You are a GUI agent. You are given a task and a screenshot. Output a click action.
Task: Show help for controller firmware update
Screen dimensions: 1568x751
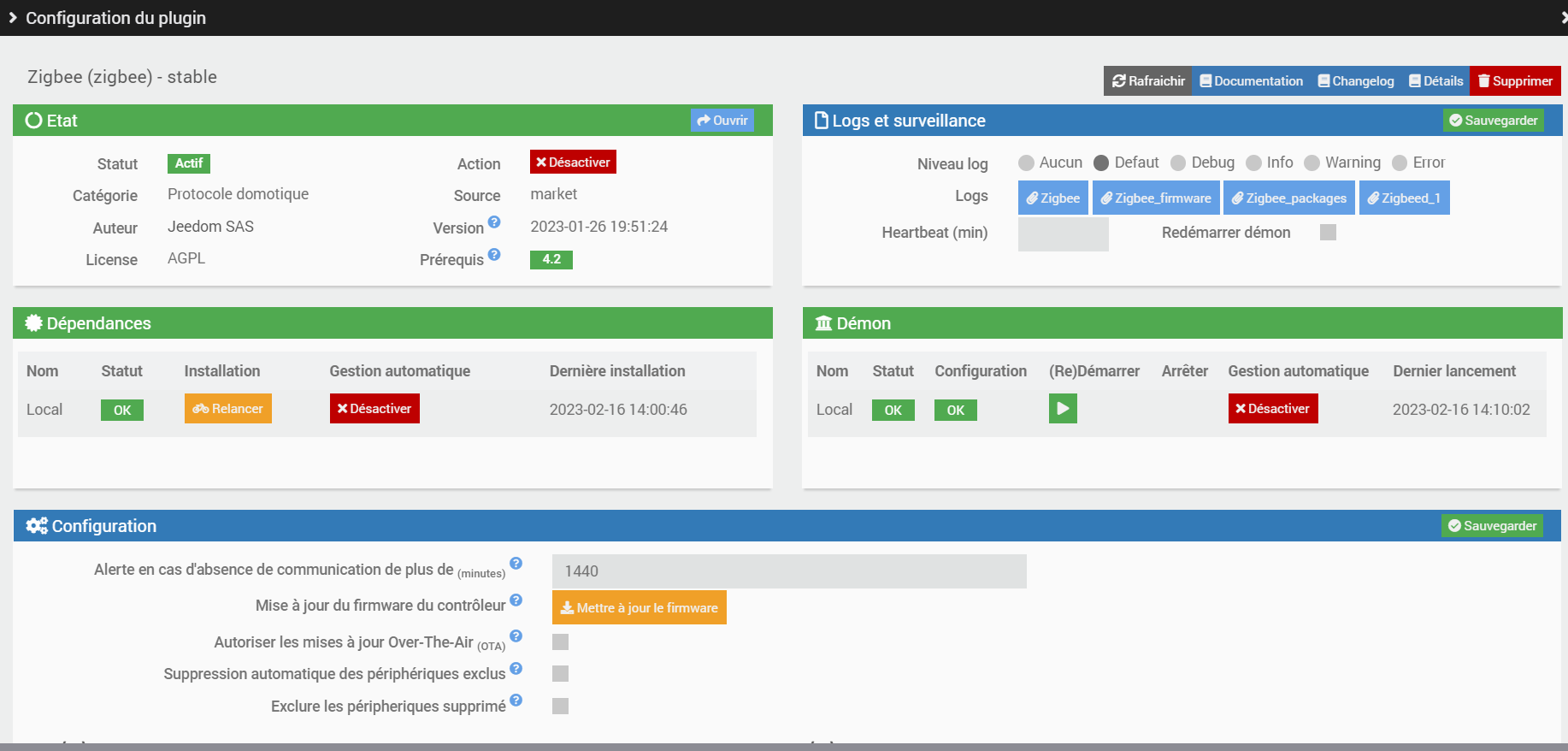click(516, 600)
